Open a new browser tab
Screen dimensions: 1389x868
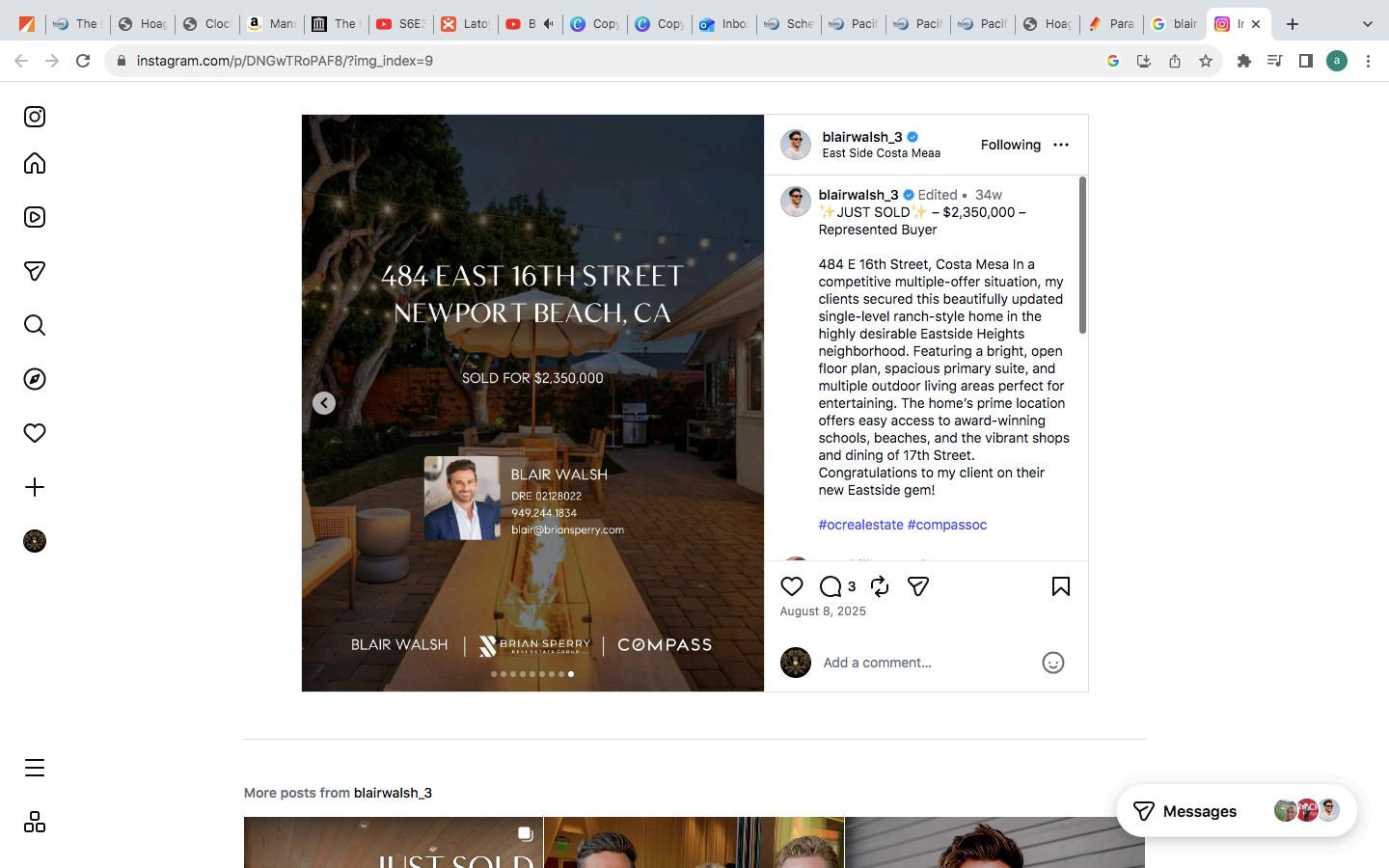tap(1293, 24)
